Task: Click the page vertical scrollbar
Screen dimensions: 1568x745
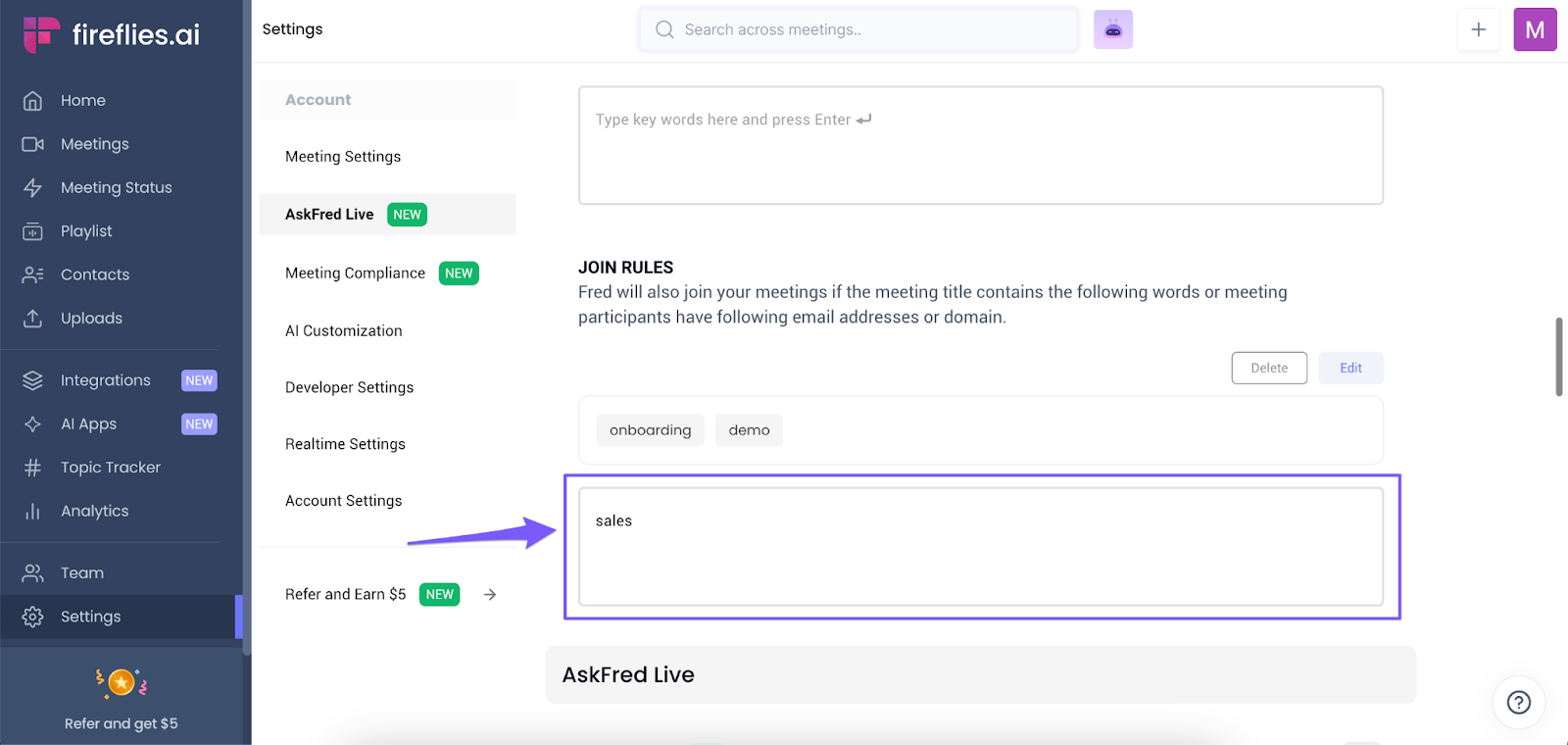Action: [1559, 357]
